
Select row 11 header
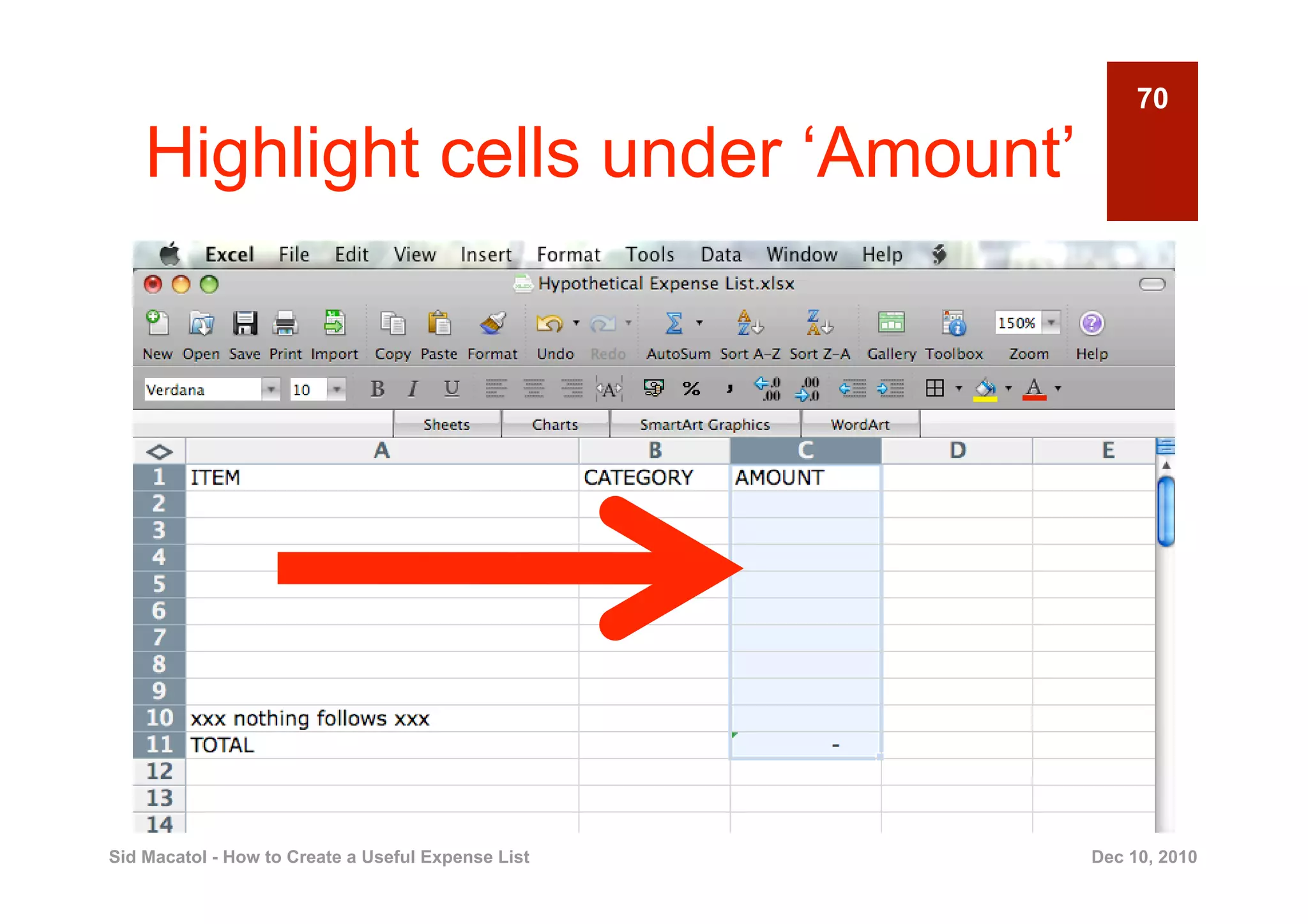pyautogui.click(x=159, y=745)
